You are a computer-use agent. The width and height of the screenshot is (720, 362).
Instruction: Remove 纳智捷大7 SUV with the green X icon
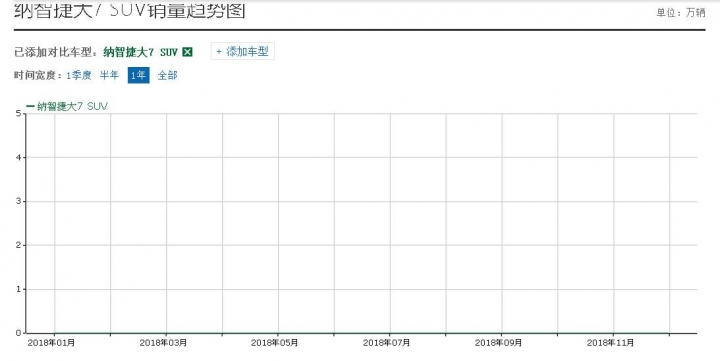pos(187,52)
